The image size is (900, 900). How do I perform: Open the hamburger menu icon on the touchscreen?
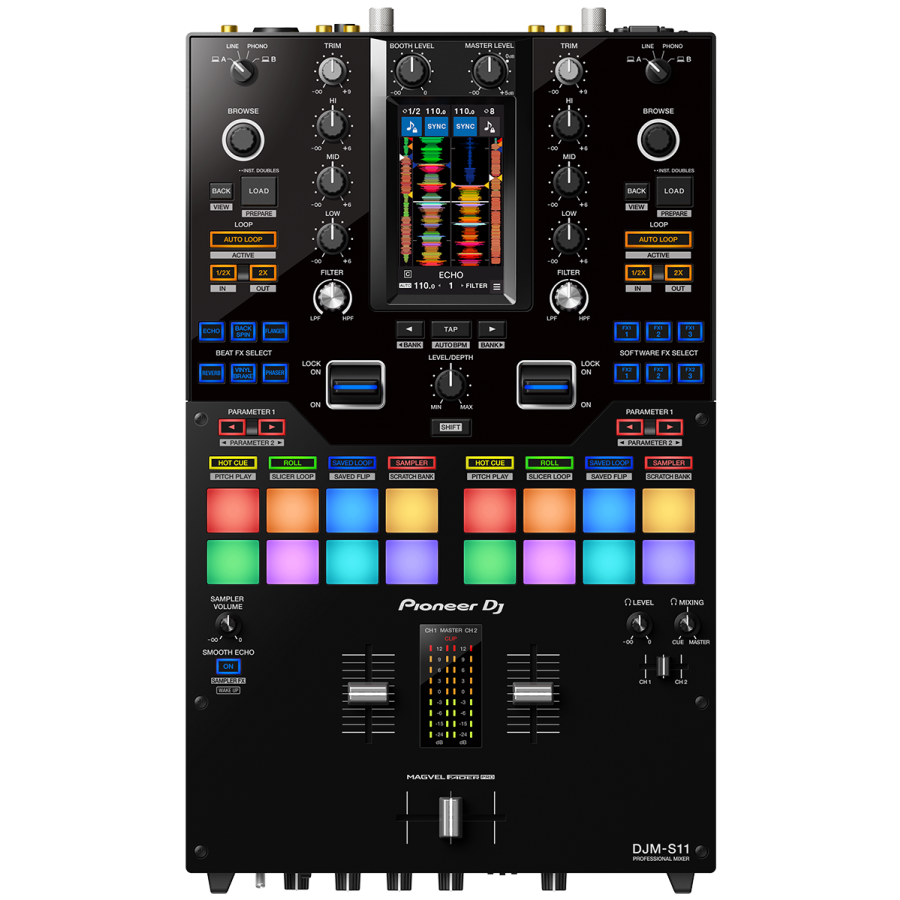pyautogui.click(x=497, y=286)
